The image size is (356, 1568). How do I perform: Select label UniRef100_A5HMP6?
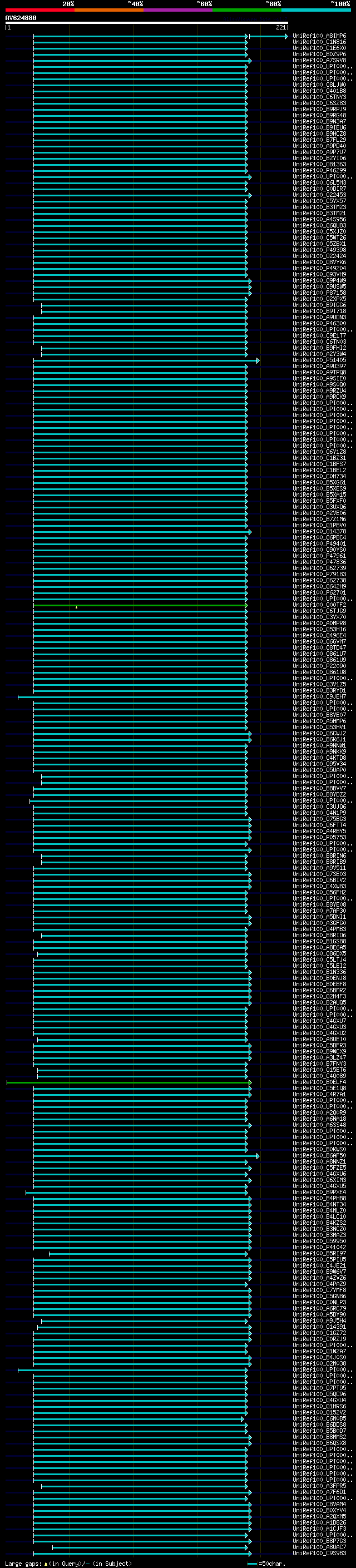[319, 721]
